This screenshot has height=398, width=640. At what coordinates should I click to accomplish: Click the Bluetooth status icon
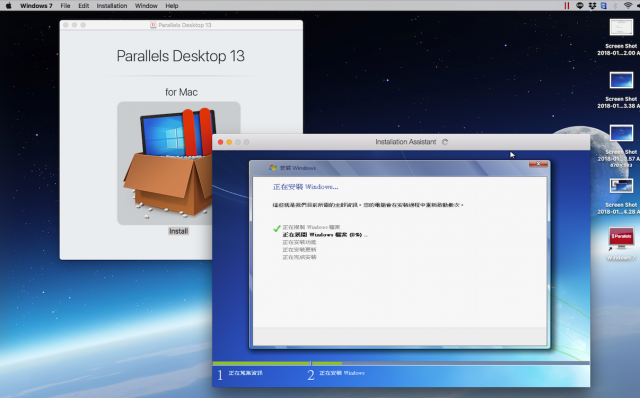coord(616,6)
